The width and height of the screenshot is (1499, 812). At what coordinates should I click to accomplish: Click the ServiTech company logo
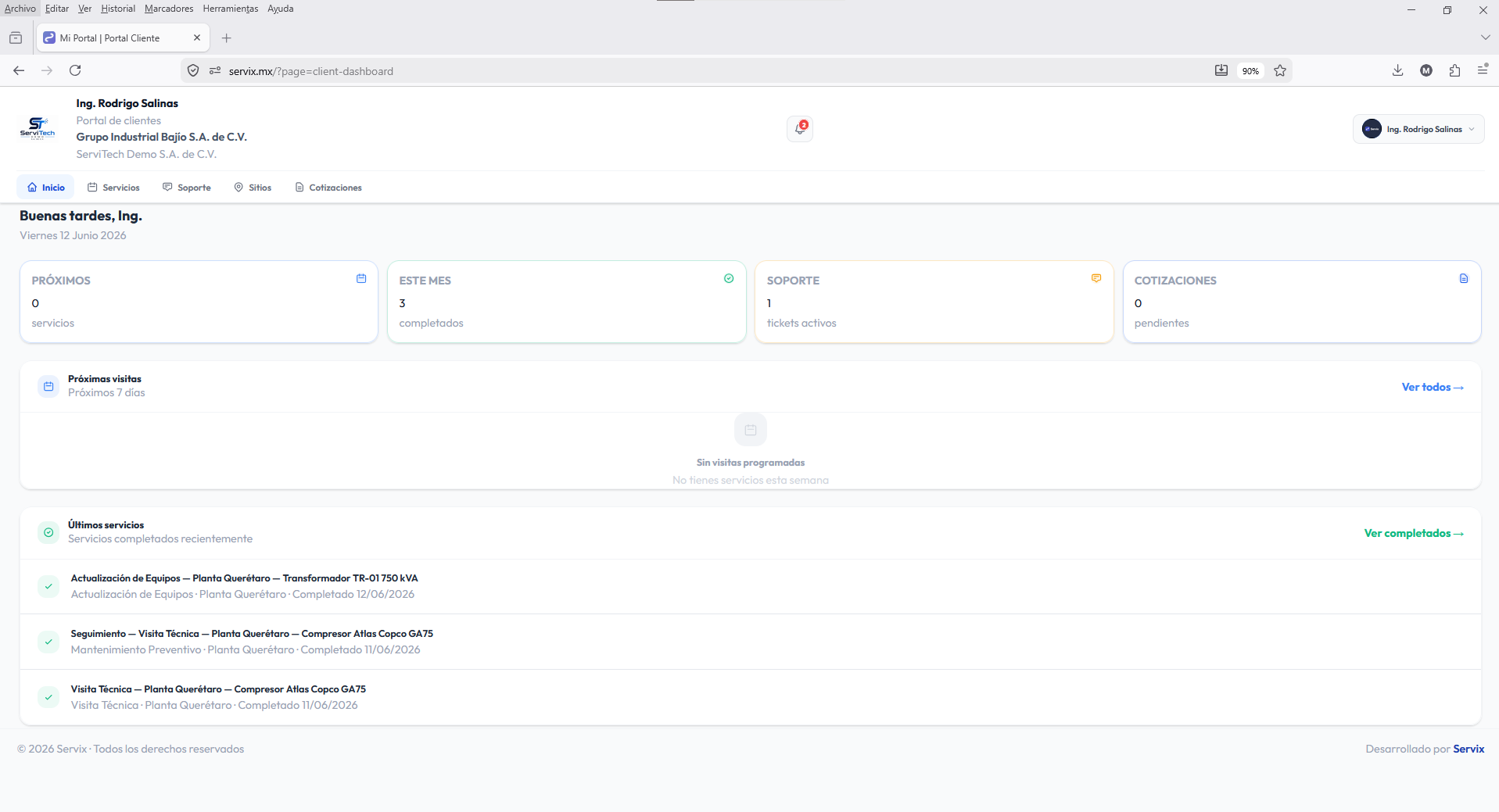point(38,128)
